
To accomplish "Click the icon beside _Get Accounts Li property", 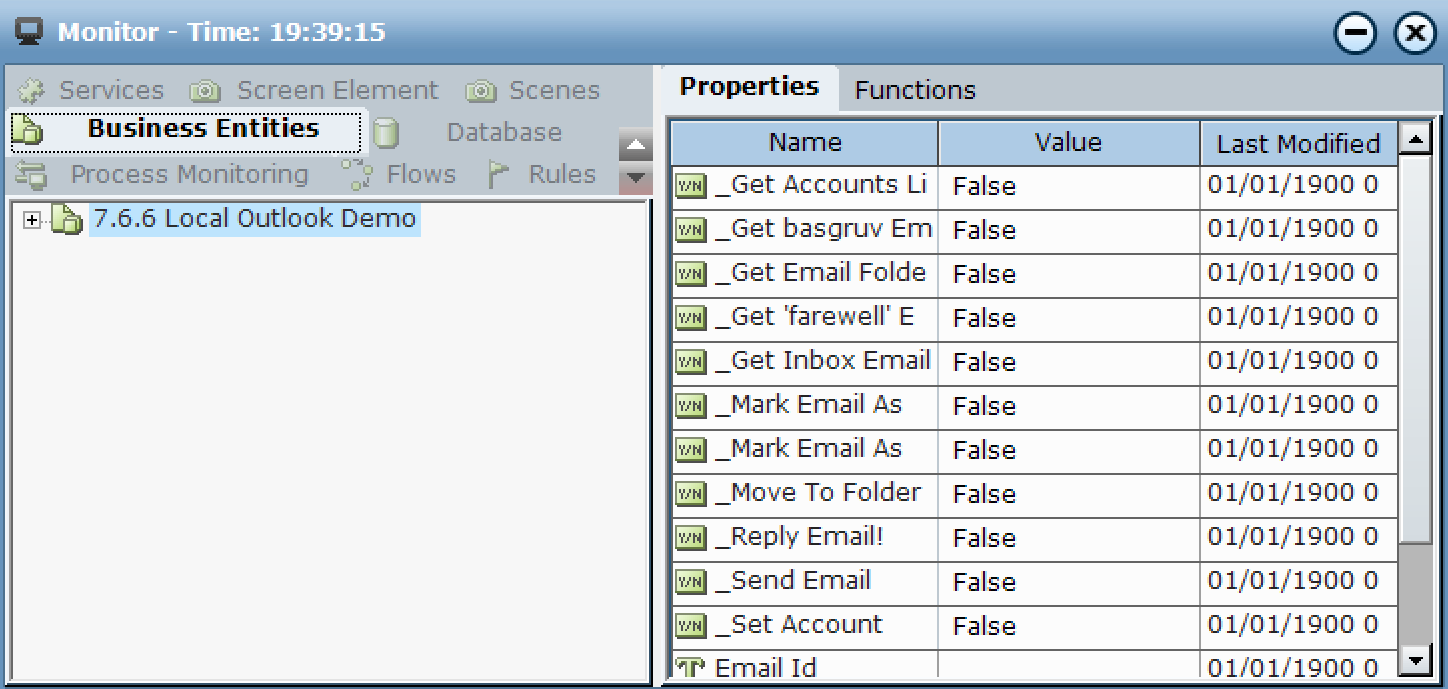I will [690, 186].
